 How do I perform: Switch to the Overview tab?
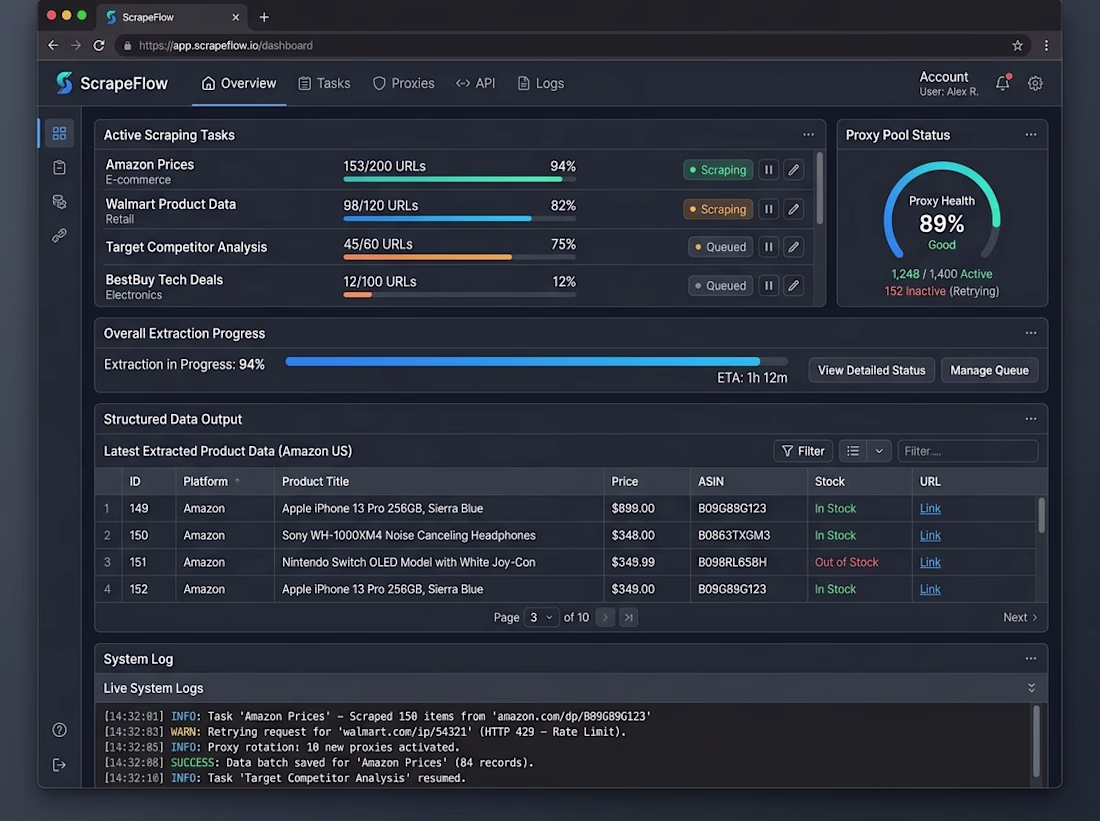[239, 84]
